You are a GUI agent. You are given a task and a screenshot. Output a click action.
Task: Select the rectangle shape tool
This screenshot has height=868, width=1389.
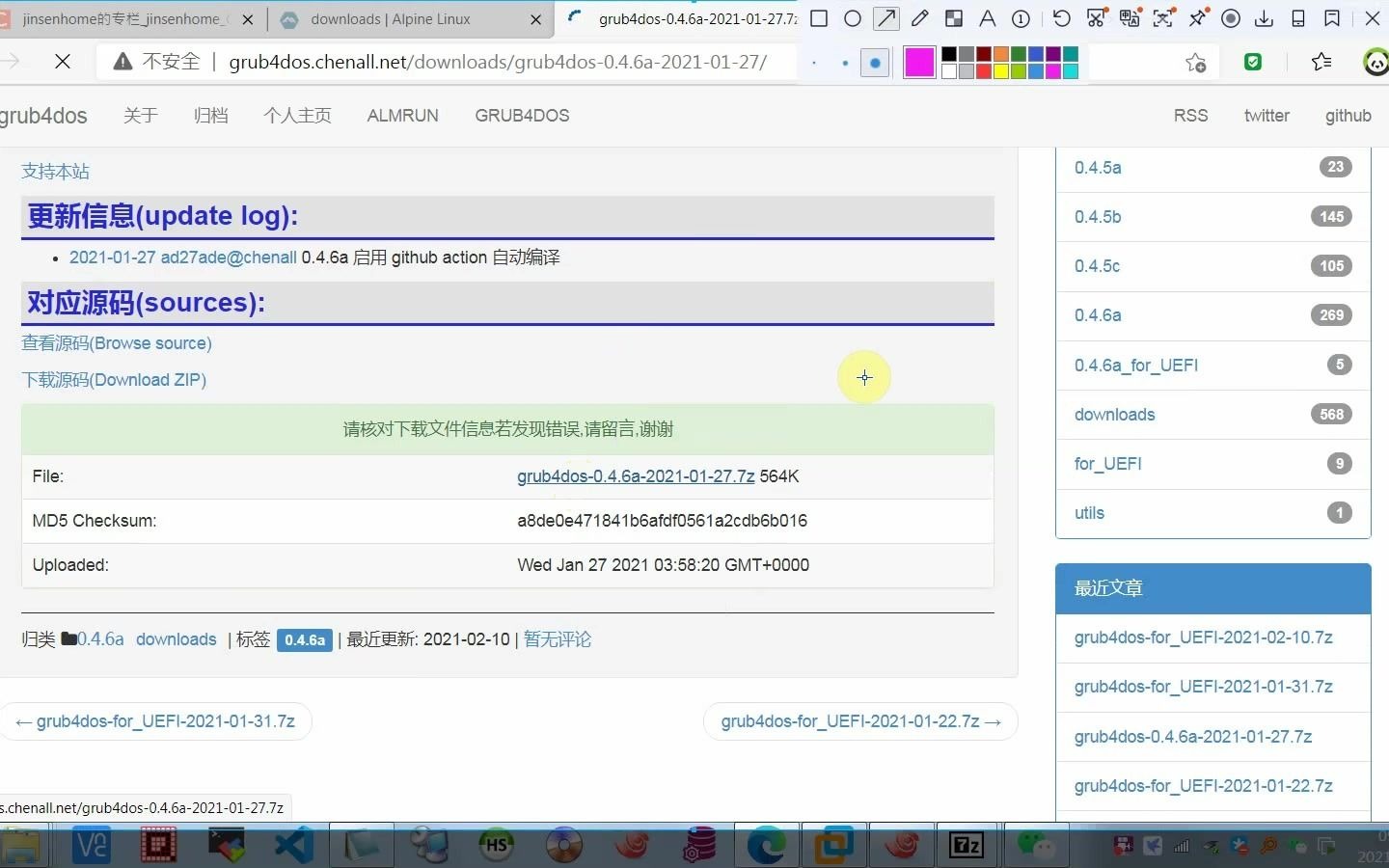pos(819,18)
